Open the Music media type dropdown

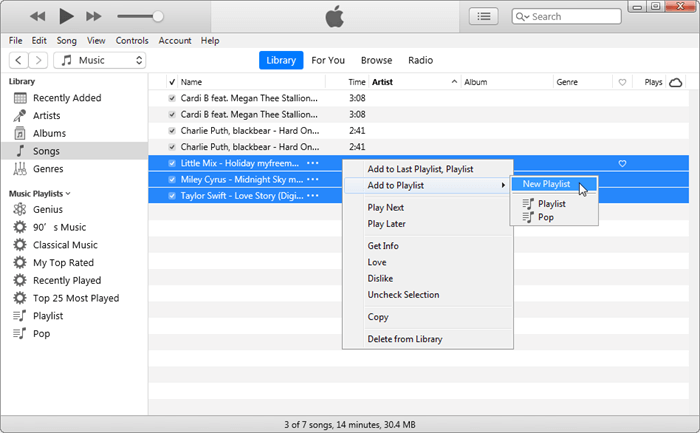(100, 60)
